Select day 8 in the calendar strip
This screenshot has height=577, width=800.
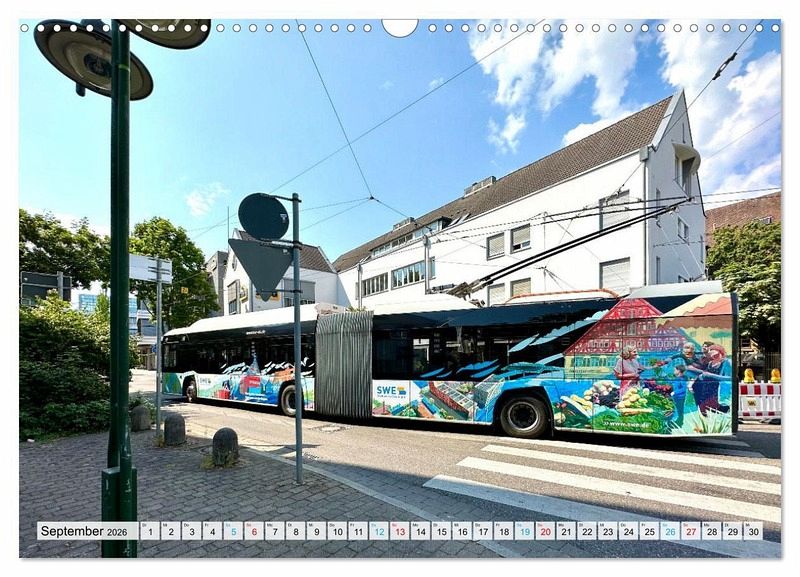coord(295,531)
